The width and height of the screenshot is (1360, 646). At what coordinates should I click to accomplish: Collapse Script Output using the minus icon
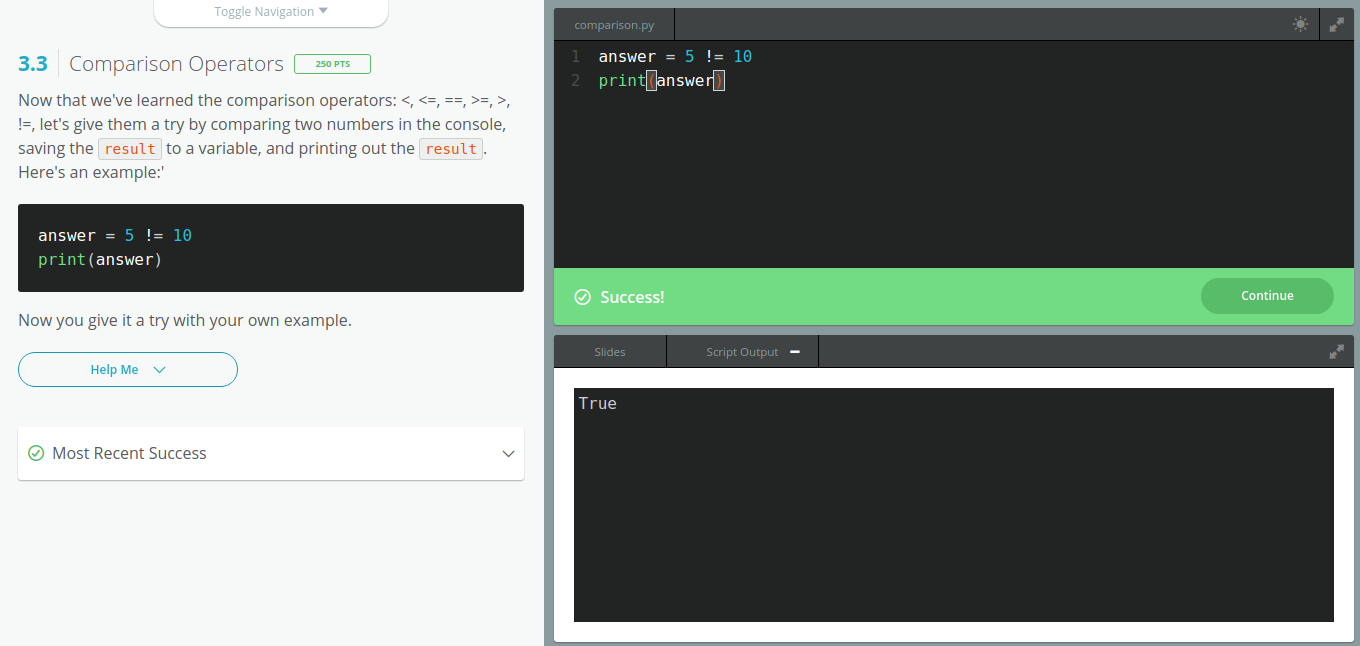pyautogui.click(x=794, y=351)
